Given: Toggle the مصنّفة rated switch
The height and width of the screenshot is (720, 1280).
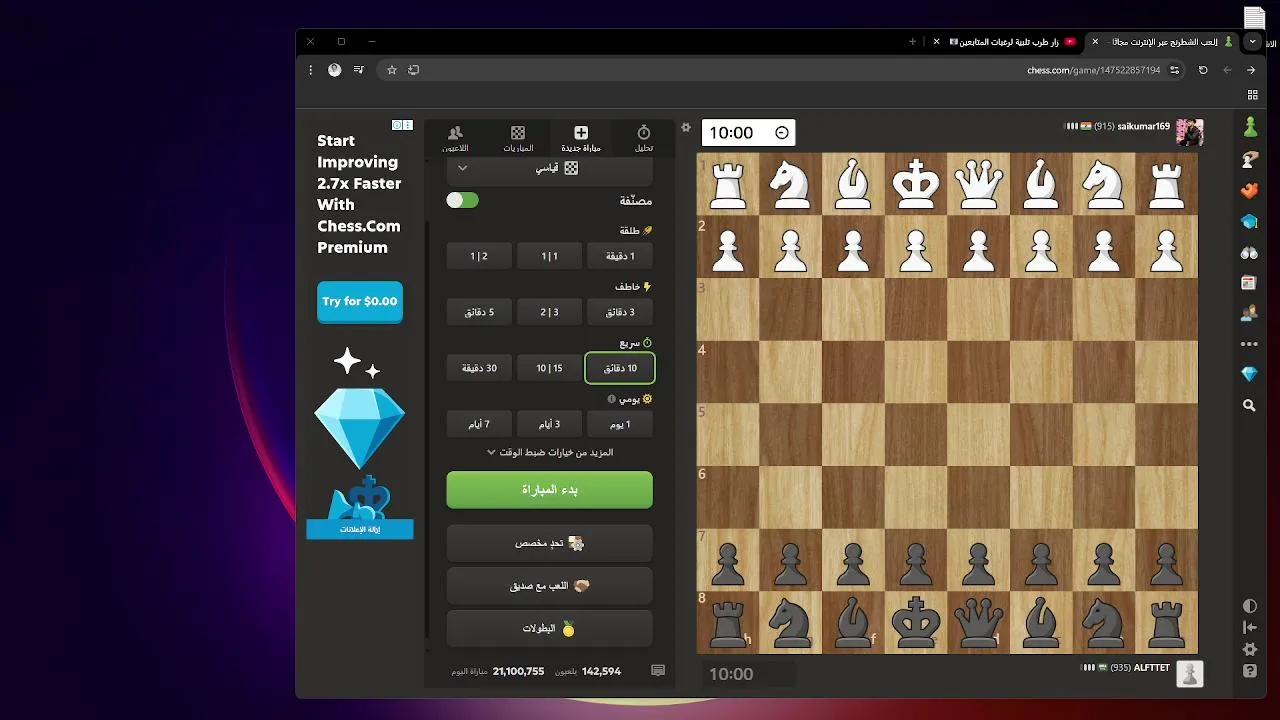Looking at the screenshot, I should pos(462,200).
